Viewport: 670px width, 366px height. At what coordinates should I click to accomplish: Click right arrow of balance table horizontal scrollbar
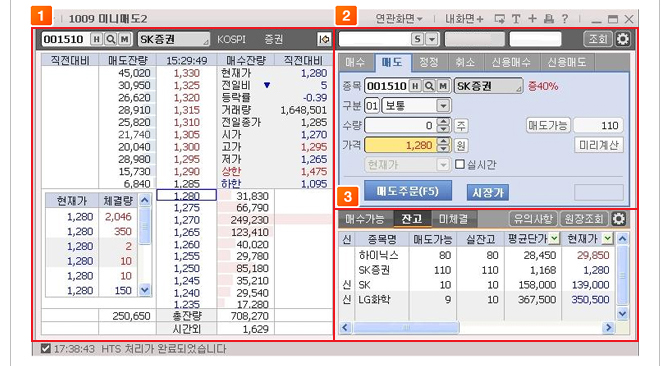[608, 328]
